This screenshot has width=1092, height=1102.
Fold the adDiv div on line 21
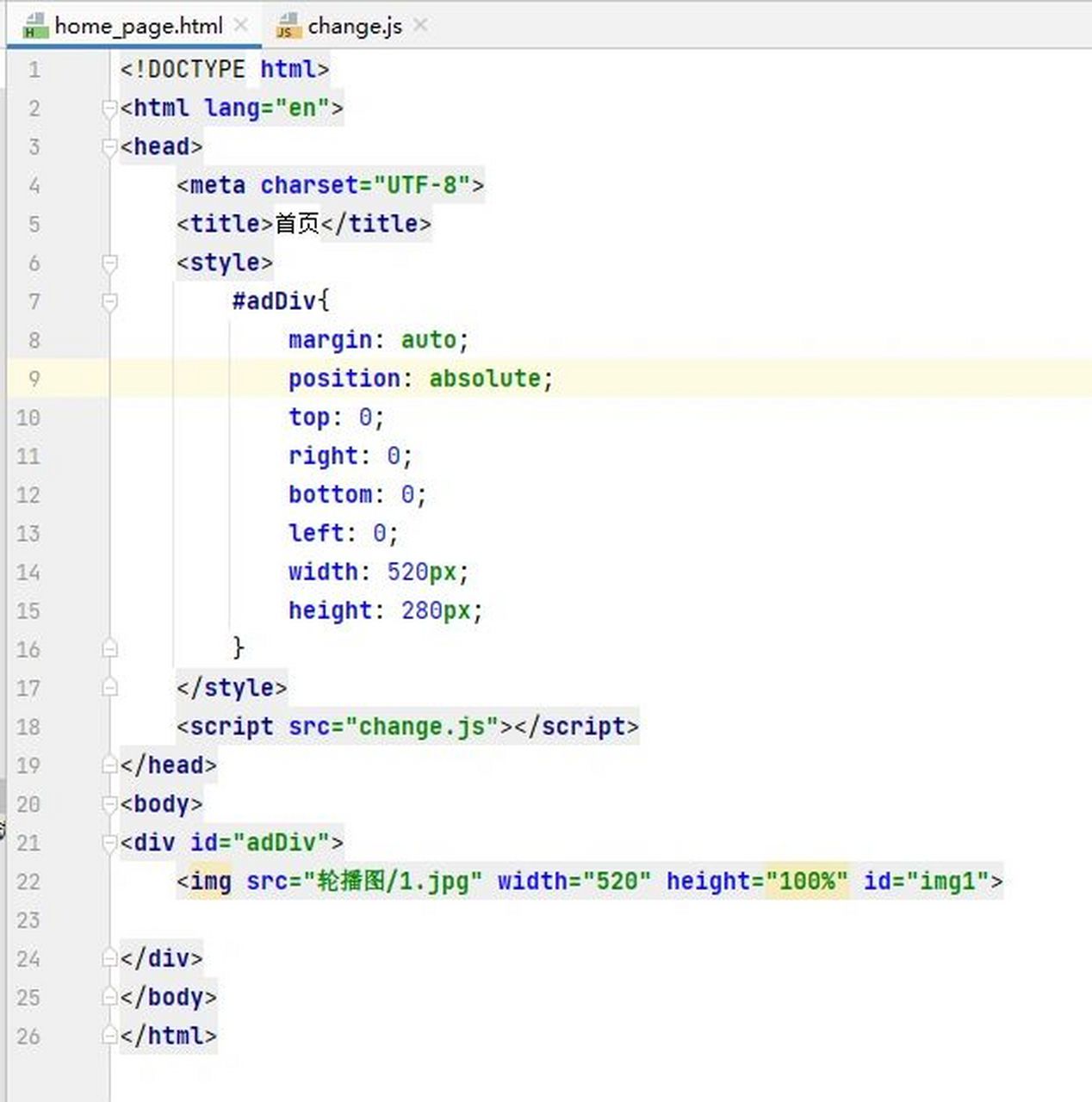[x=109, y=843]
